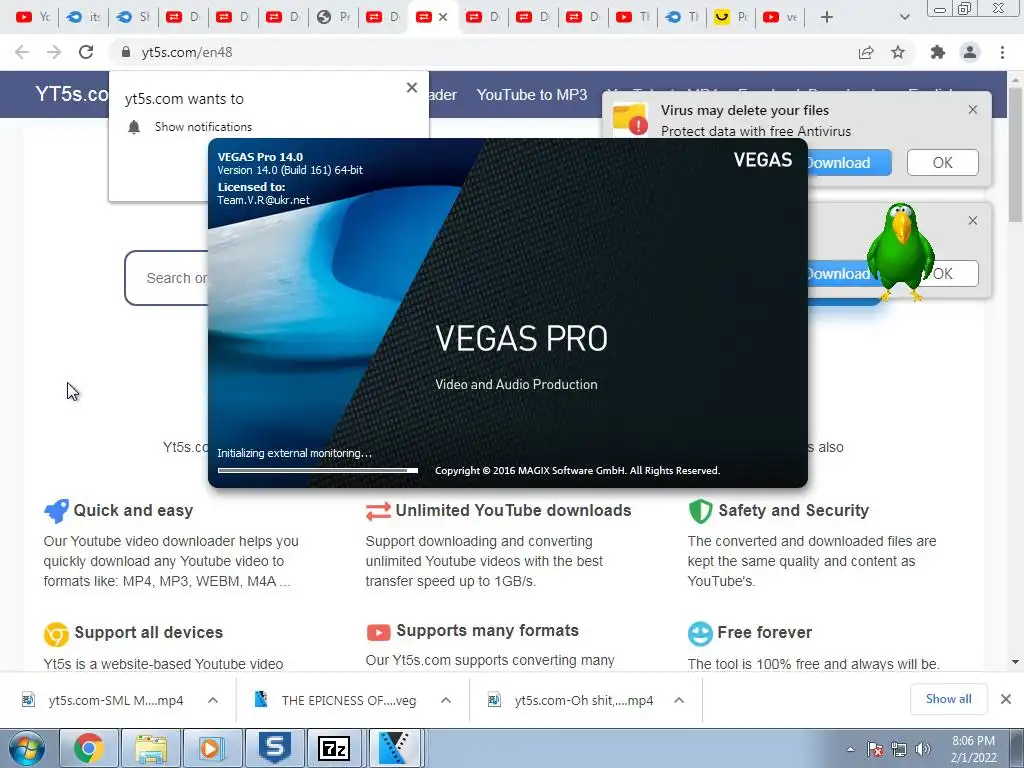The height and width of the screenshot is (768, 1024).
Task: Switch to the yellow icon tab
Action: point(730,18)
